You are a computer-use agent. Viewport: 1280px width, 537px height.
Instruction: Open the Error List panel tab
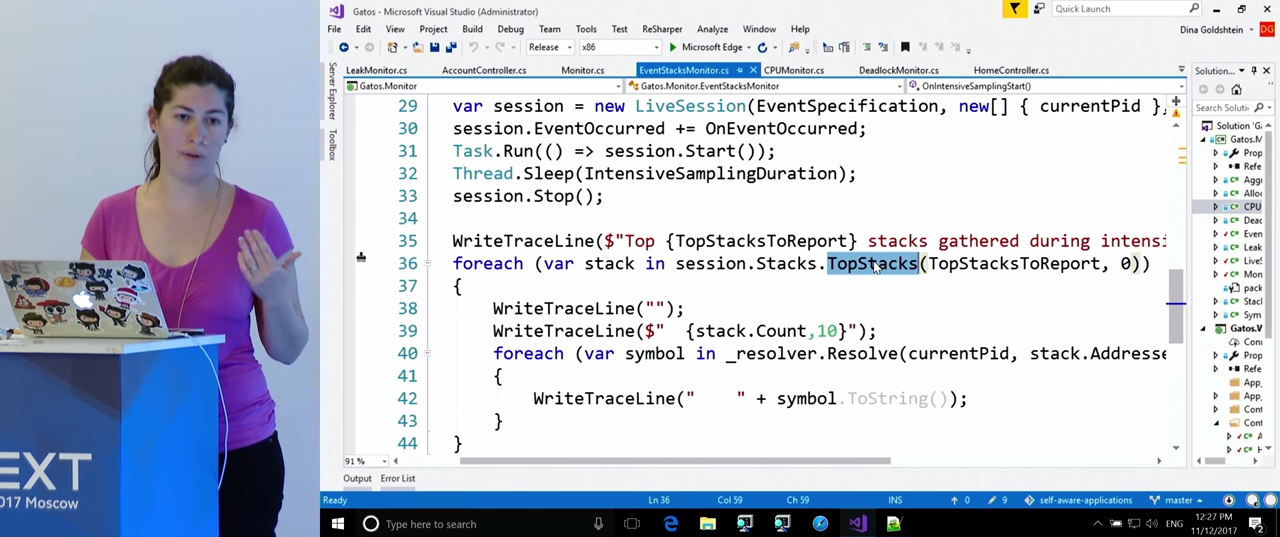pos(397,478)
